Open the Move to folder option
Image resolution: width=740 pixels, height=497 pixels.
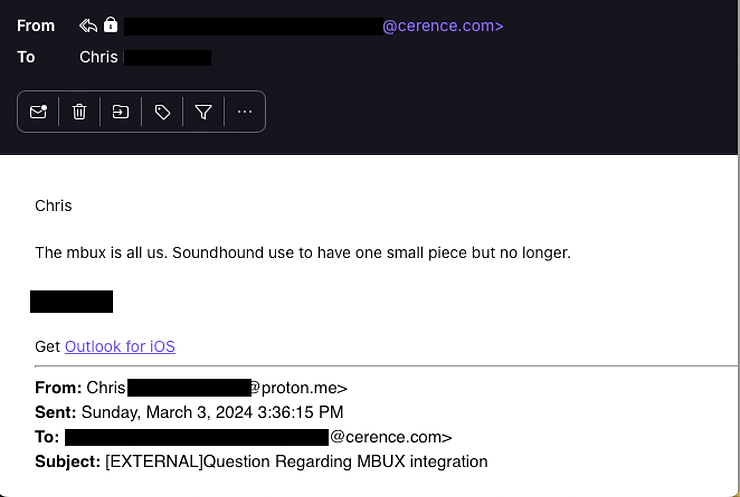point(121,112)
